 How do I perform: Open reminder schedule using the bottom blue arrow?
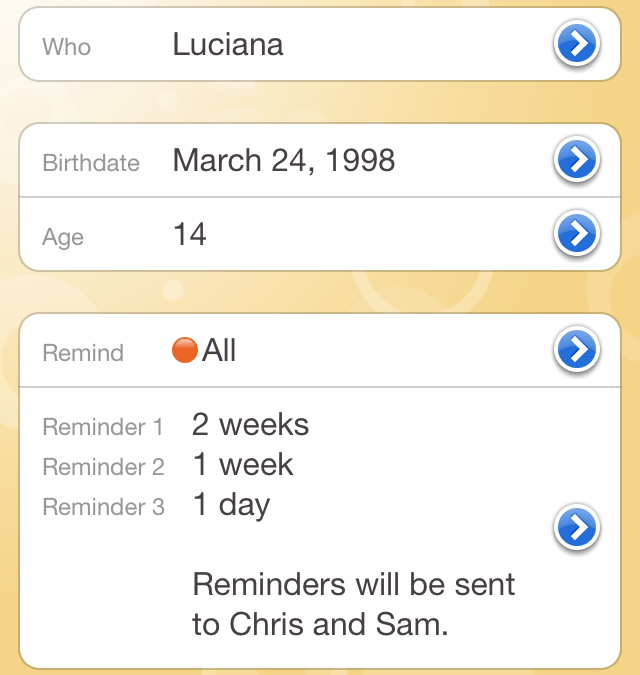tap(576, 527)
